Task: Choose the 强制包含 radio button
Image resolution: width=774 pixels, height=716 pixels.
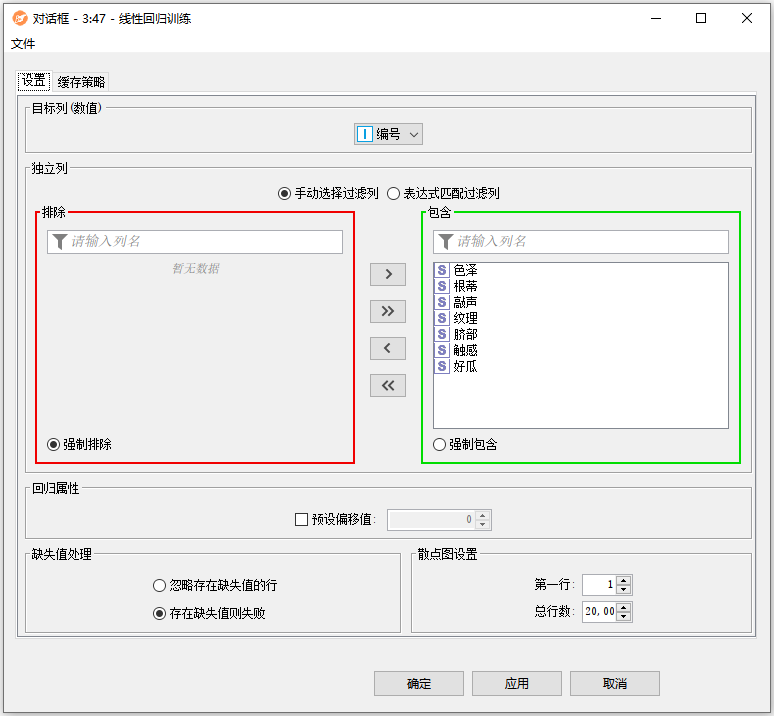Action: coord(439,445)
